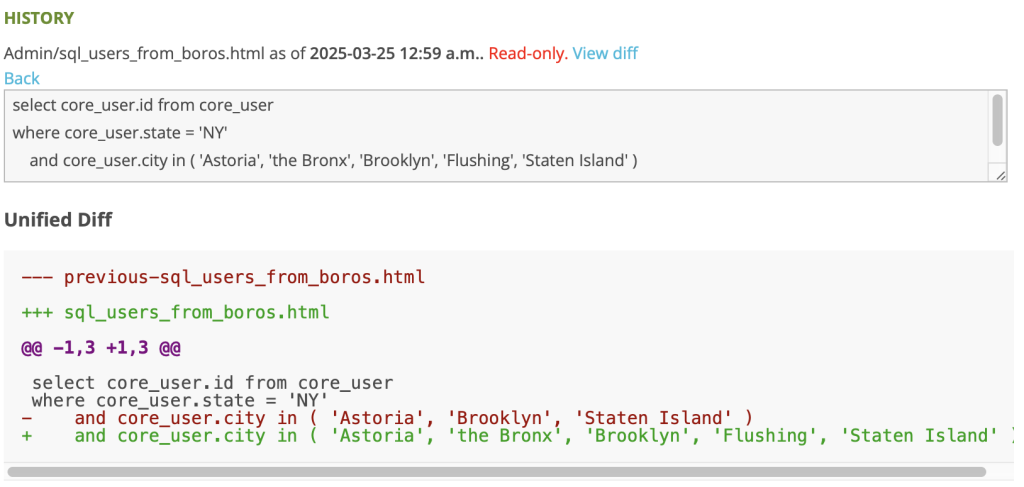Click the HISTORY heading
Image resolution: width=1024 pixels, height=487 pixels.
tap(39, 18)
